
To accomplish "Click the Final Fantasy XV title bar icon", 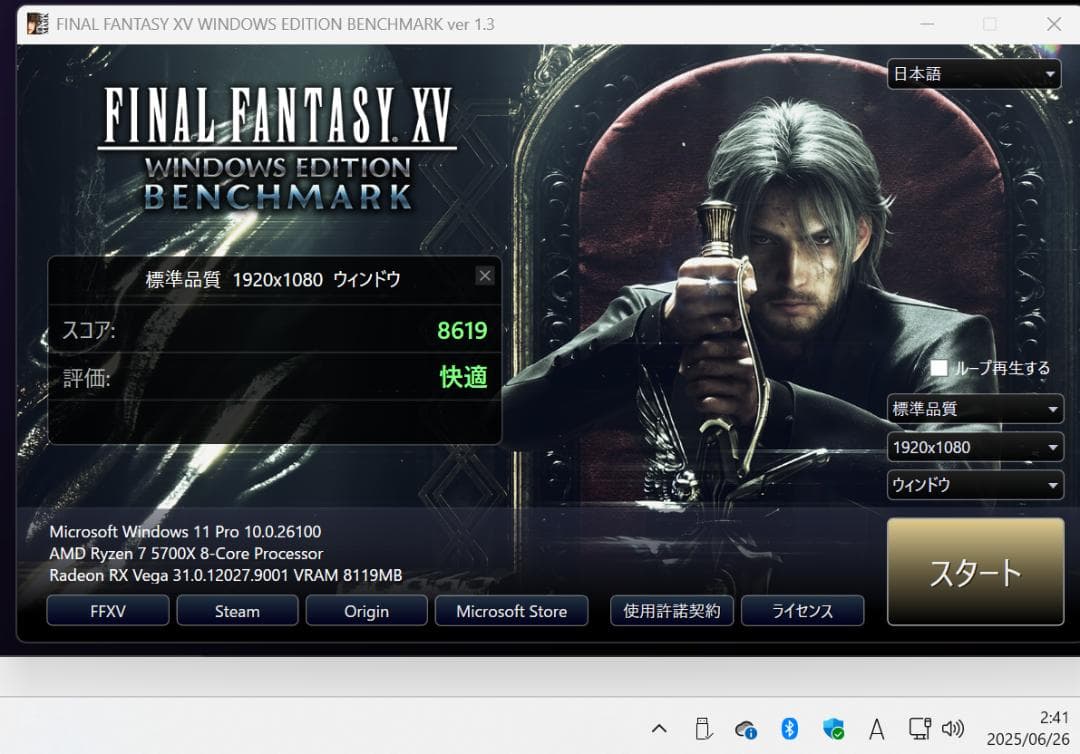I will (37, 24).
